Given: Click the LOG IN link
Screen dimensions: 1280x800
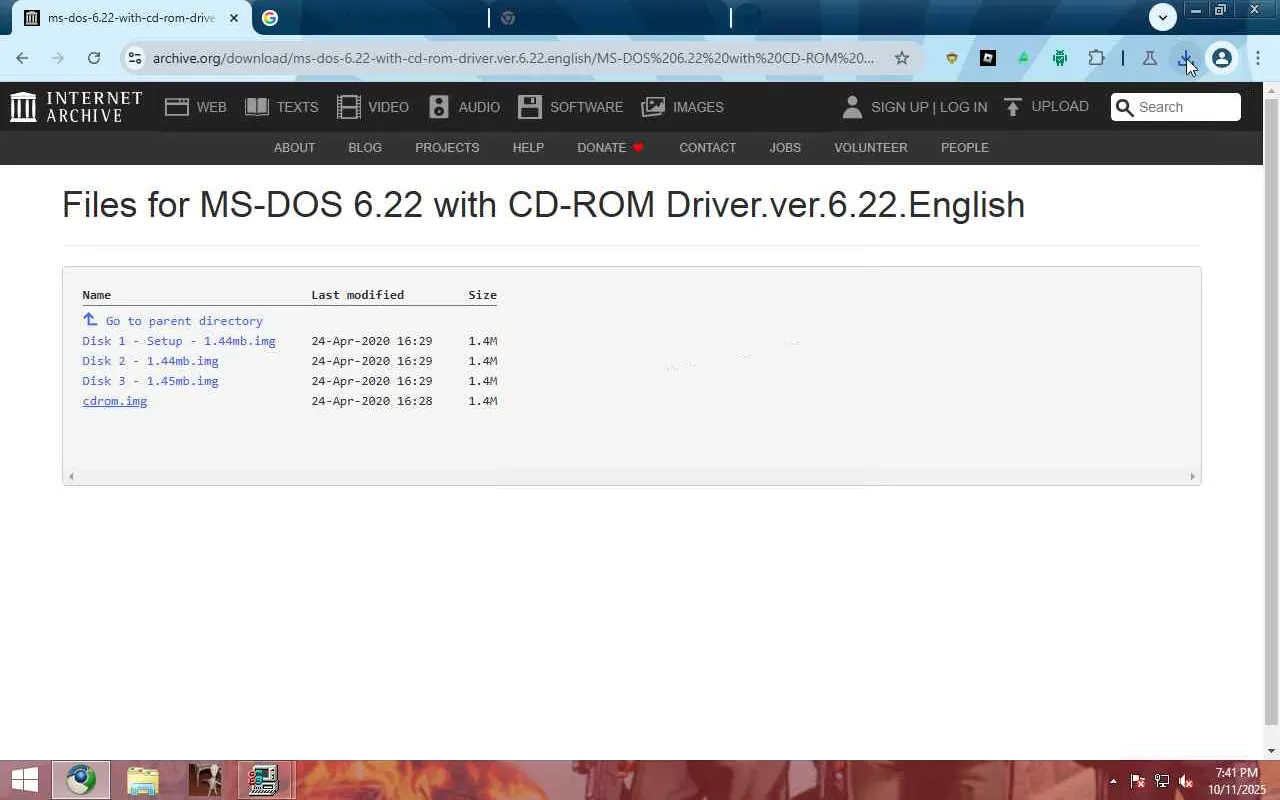Looking at the screenshot, I should [x=963, y=107].
